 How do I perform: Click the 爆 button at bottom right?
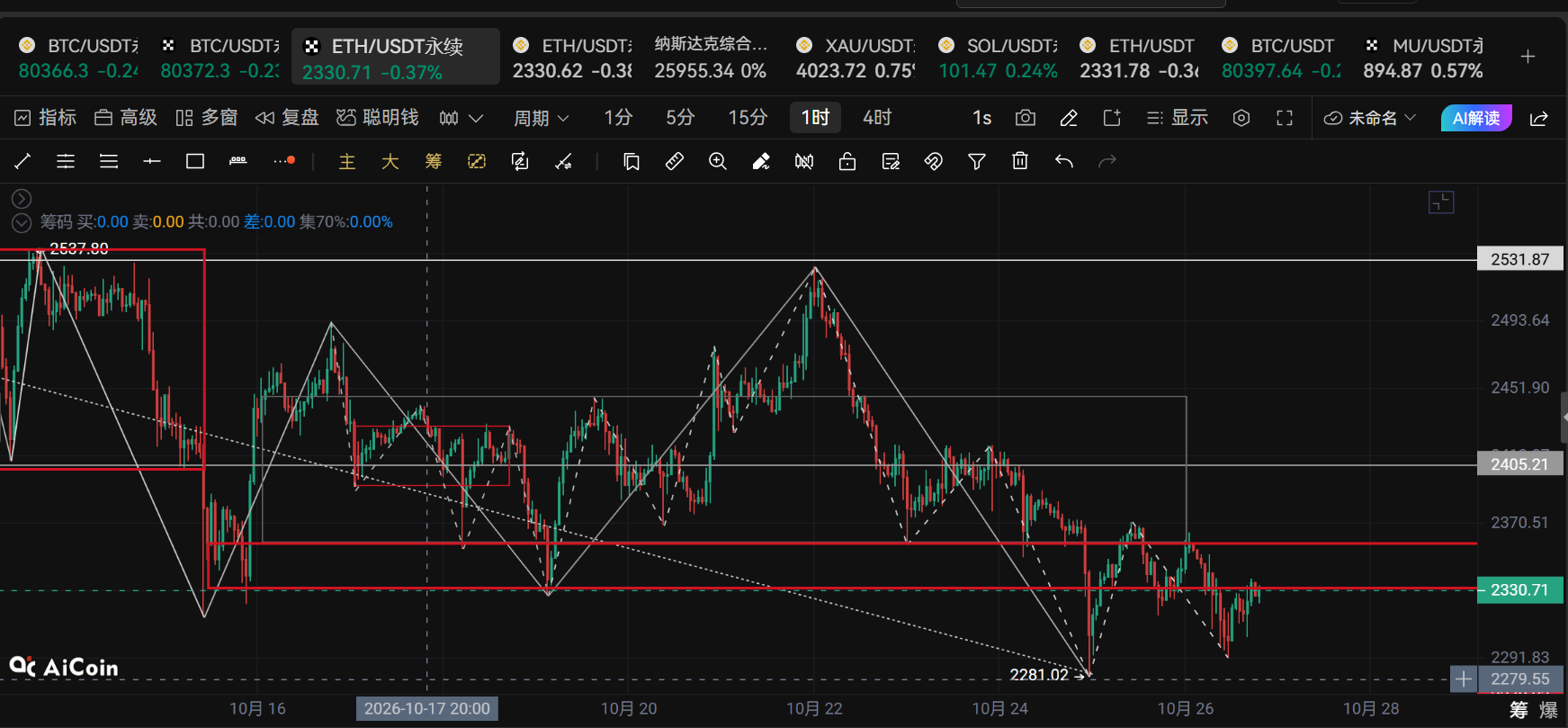point(1548,710)
